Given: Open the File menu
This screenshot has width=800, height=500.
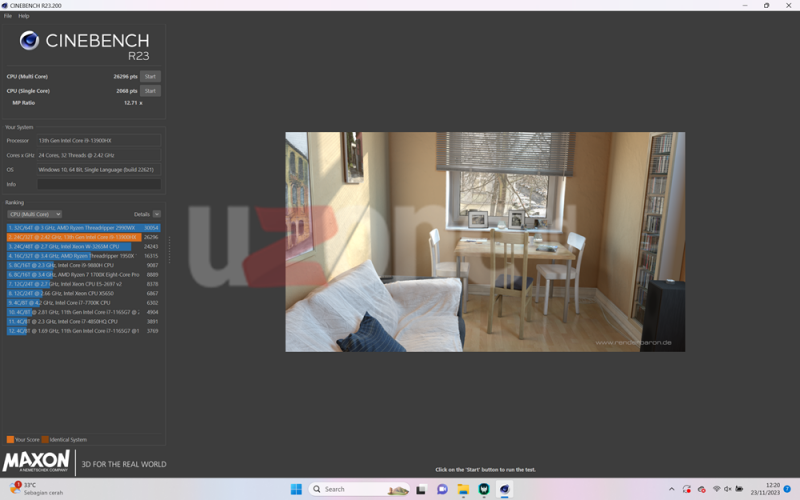Looking at the screenshot, I should pyautogui.click(x=8, y=16).
